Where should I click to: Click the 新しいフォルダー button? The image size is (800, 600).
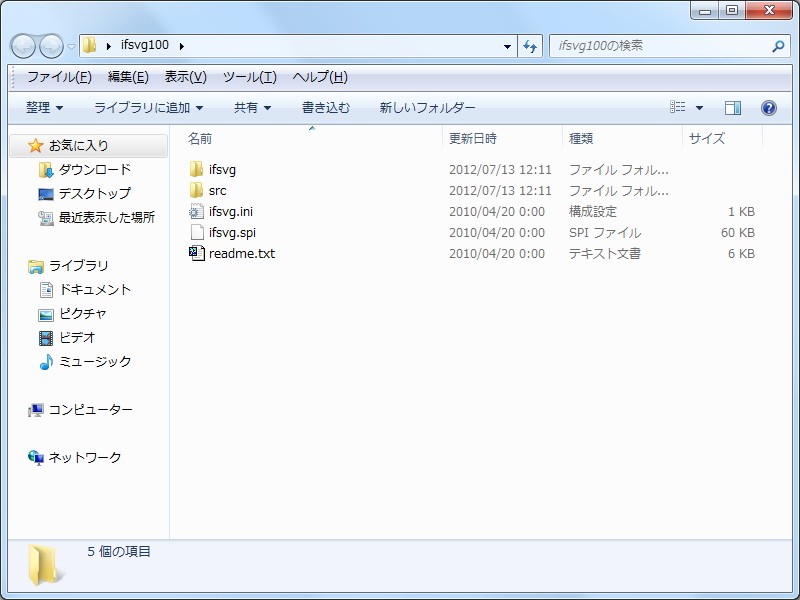(426, 107)
